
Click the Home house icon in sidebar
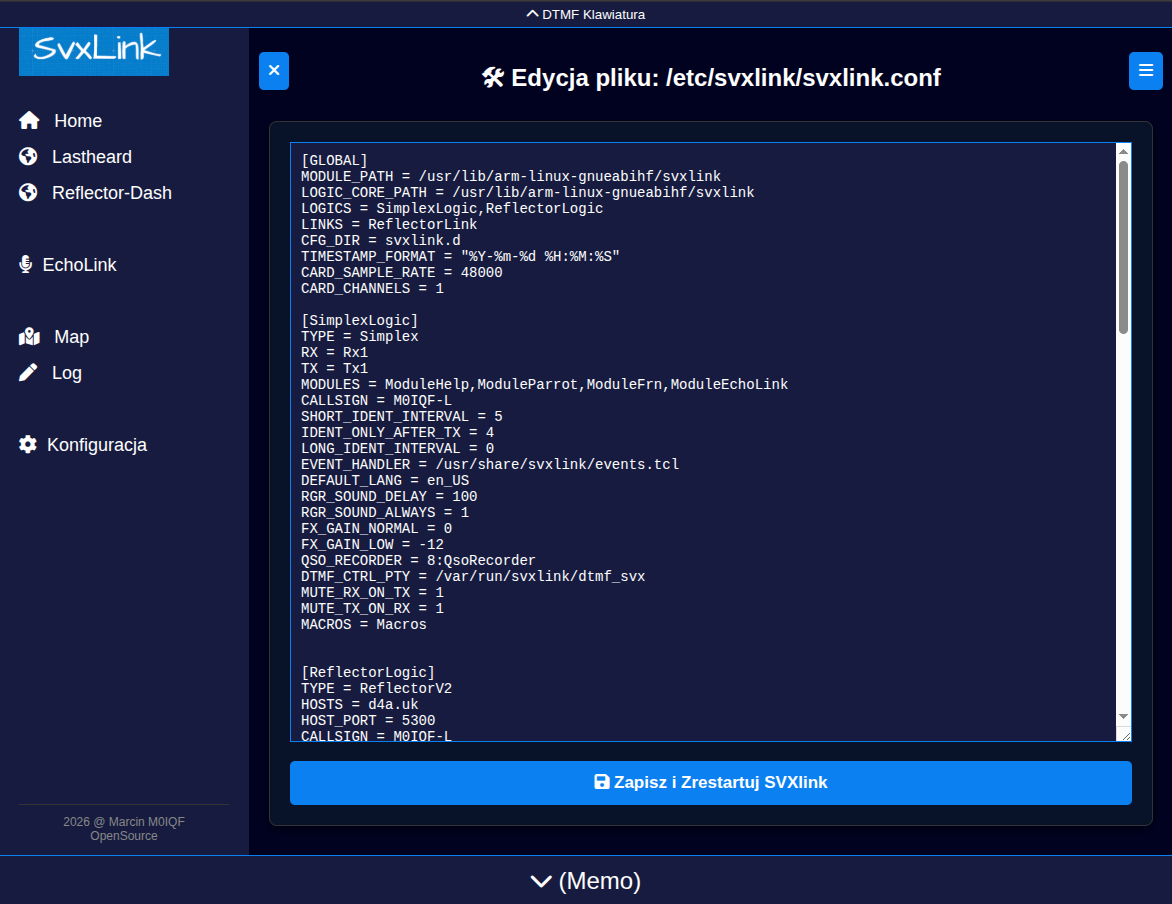[x=29, y=121]
